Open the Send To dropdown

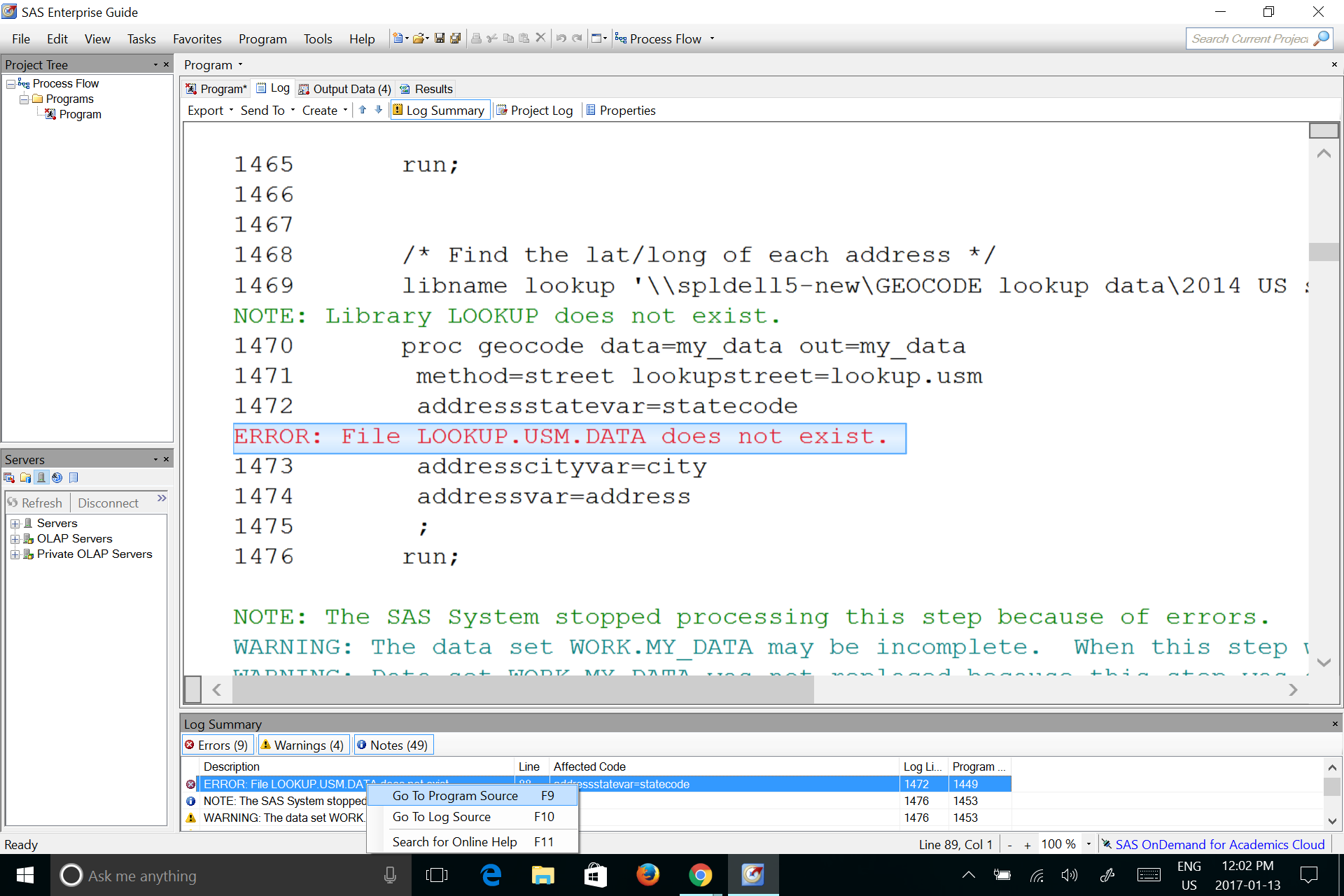[267, 111]
